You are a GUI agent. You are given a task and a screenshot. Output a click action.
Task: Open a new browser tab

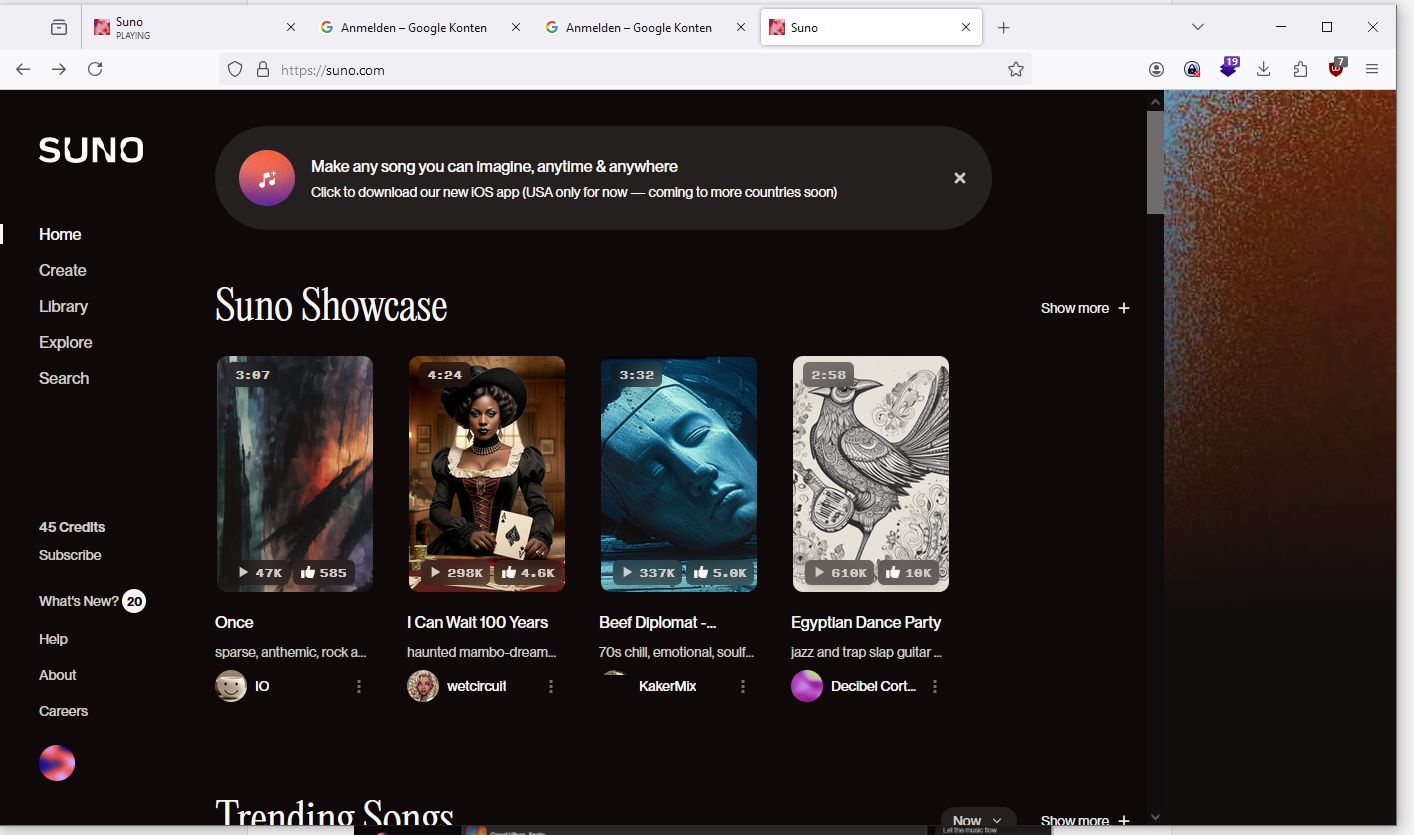click(1004, 28)
